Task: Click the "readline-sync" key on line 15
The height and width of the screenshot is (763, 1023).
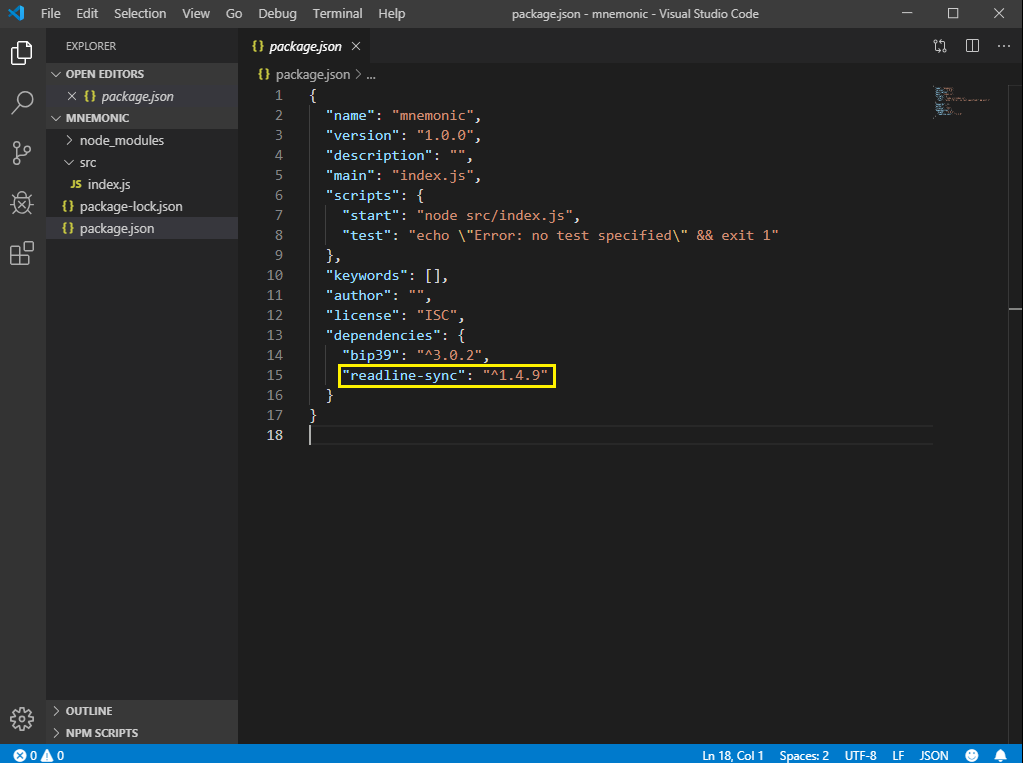Action: [403, 375]
